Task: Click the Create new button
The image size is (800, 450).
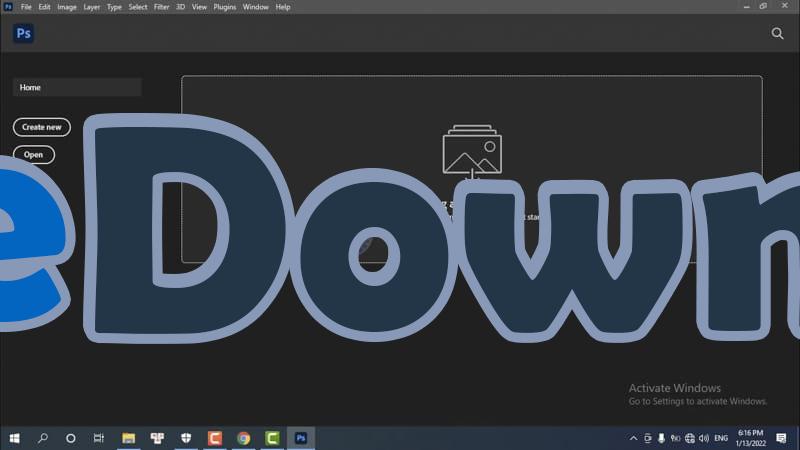Action: 42,127
